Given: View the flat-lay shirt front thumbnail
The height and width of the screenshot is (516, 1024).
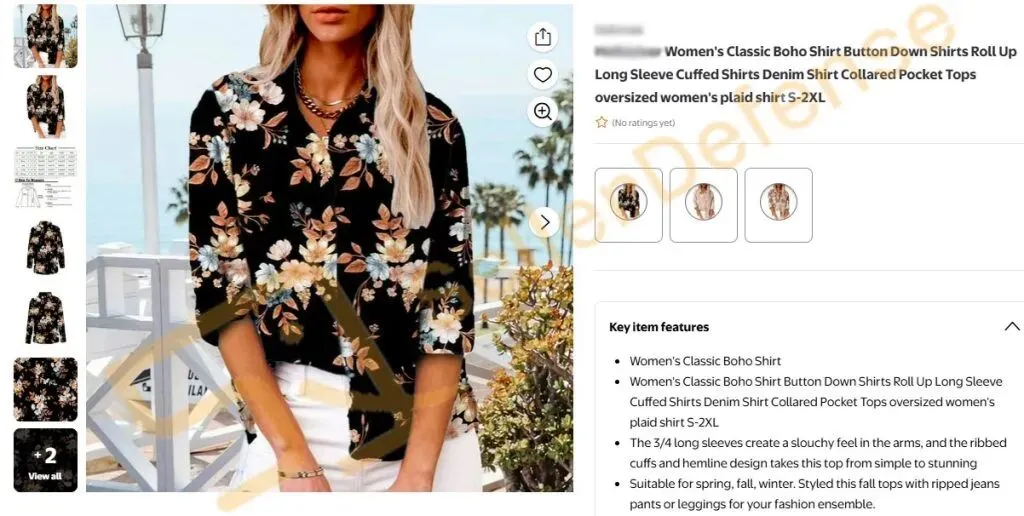Looking at the screenshot, I should [46, 248].
